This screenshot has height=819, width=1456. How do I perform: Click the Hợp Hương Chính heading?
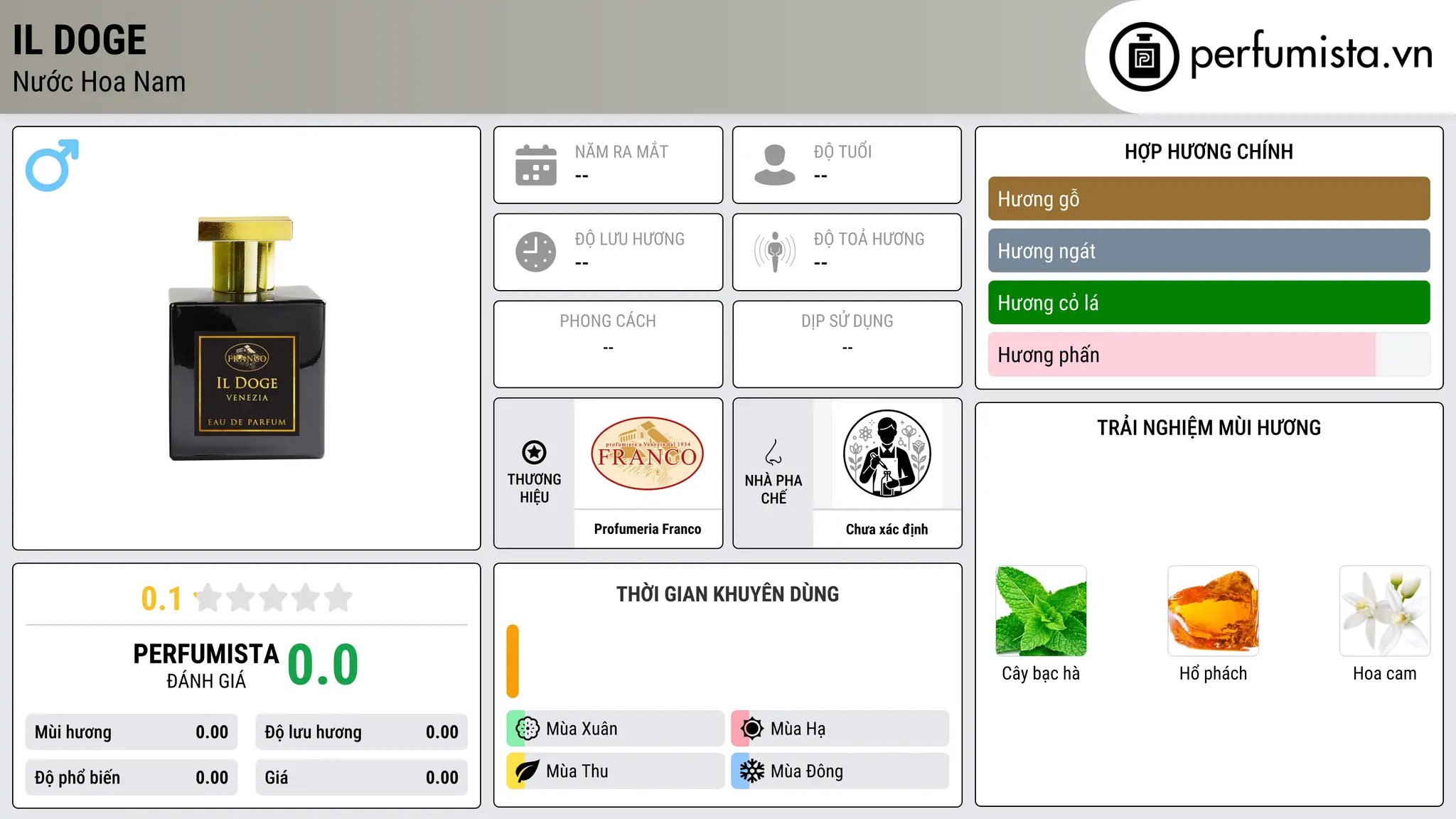tap(1209, 151)
